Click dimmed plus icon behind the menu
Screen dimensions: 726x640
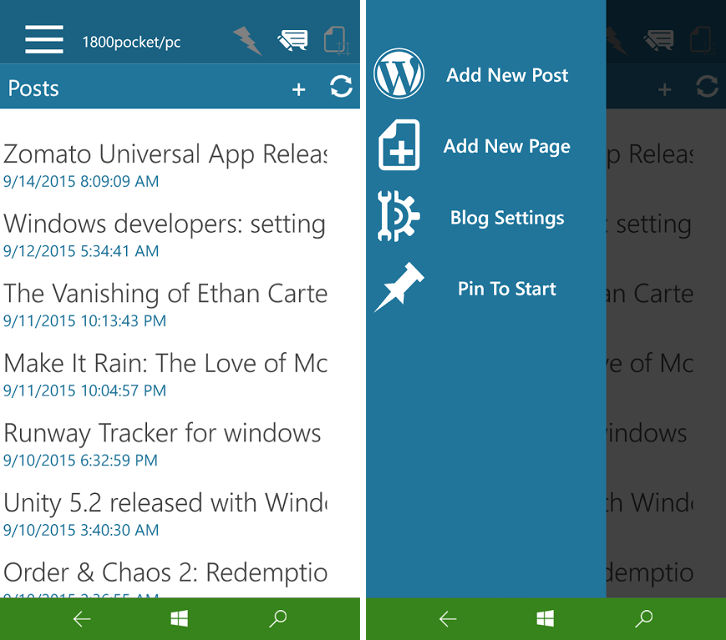pos(664,89)
